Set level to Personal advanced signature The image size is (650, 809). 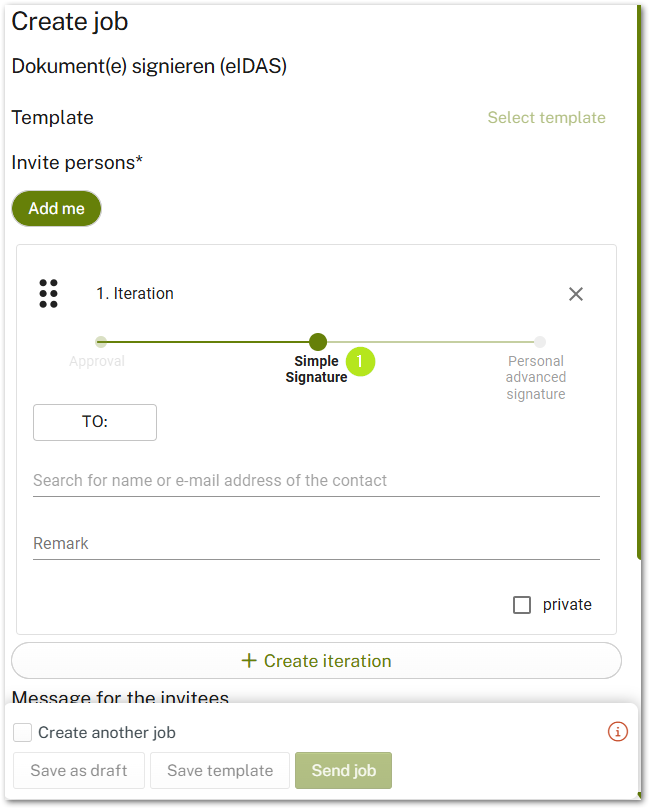(540, 342)
